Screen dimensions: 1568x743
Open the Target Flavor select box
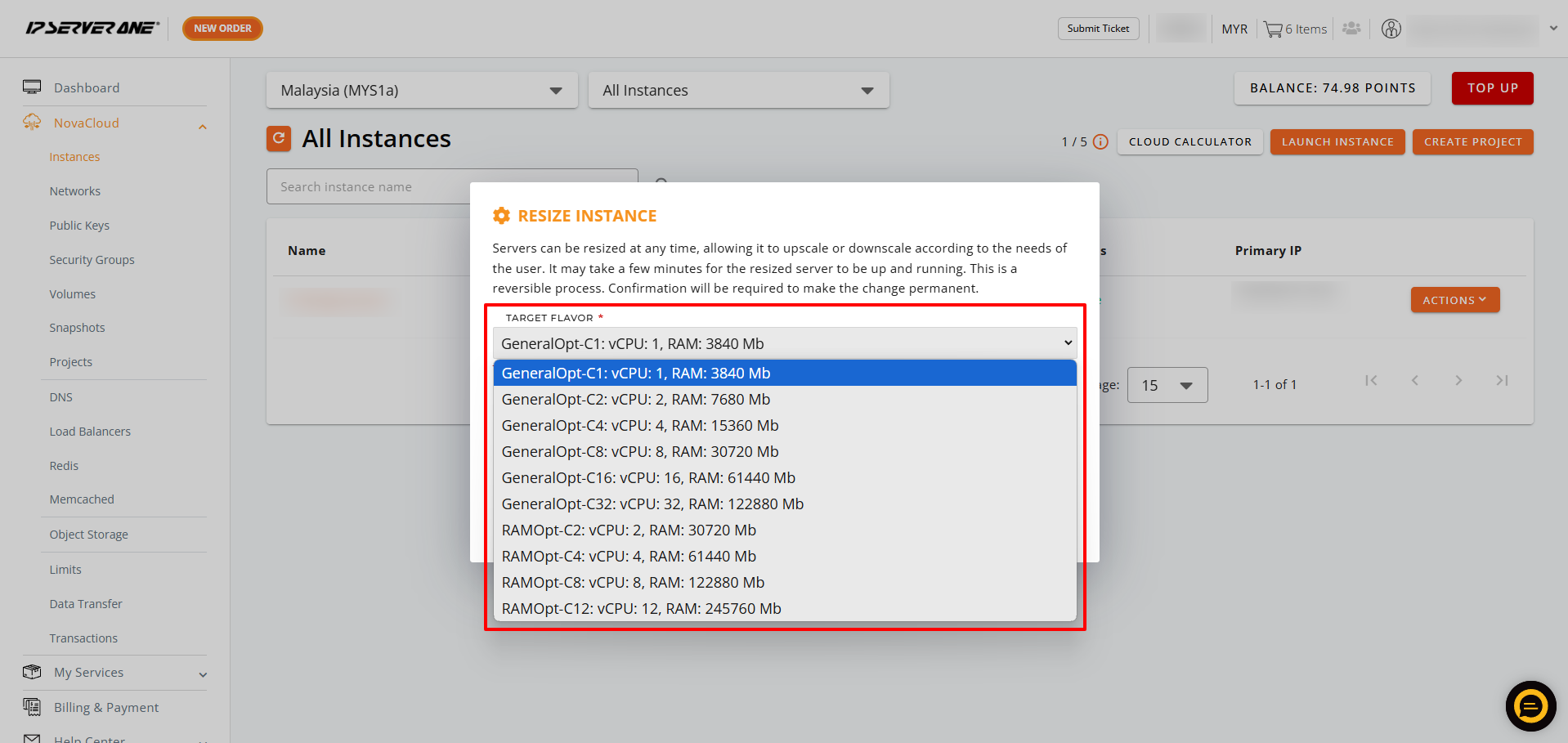[x=785, y=343]
